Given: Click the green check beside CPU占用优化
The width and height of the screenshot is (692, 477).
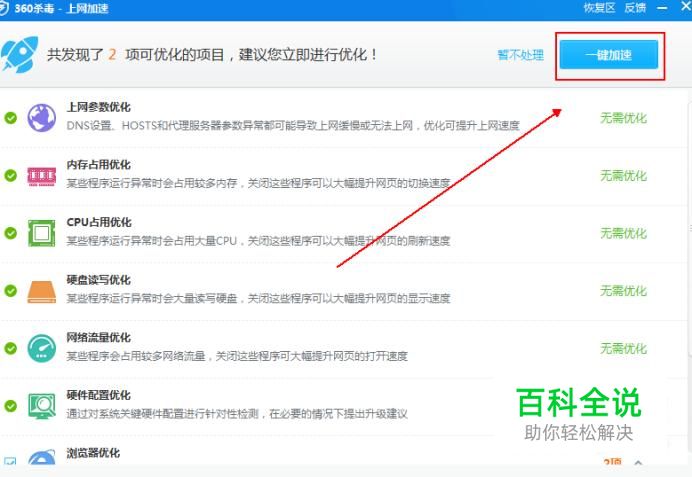Looking at the screenshot, I should pyautogui.click(x=11, y=233).
